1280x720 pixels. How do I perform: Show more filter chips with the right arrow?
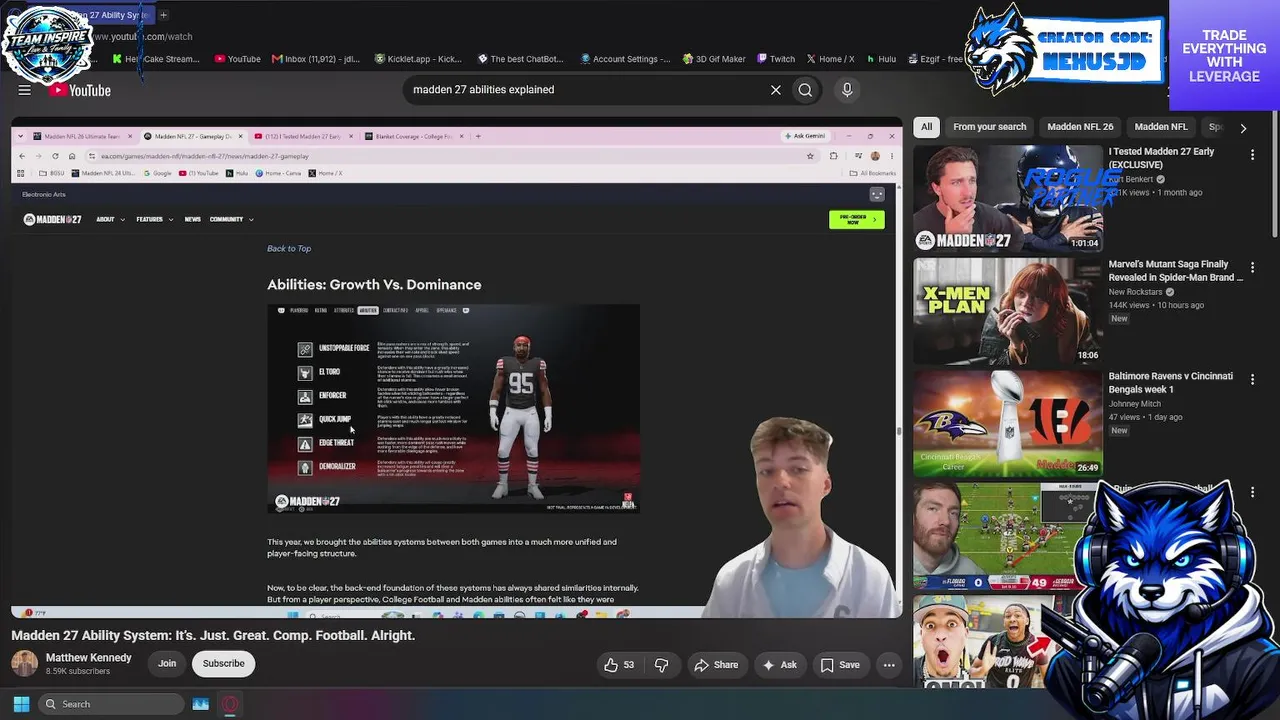coord(1243,128)
